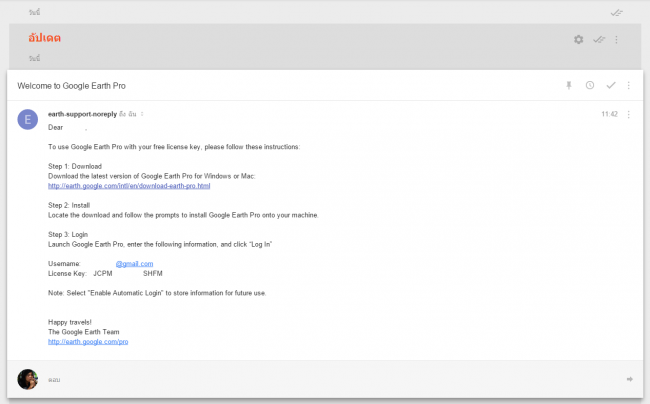Click the email subject Welcome to Google Earth Pro

(x=71, y=86)
